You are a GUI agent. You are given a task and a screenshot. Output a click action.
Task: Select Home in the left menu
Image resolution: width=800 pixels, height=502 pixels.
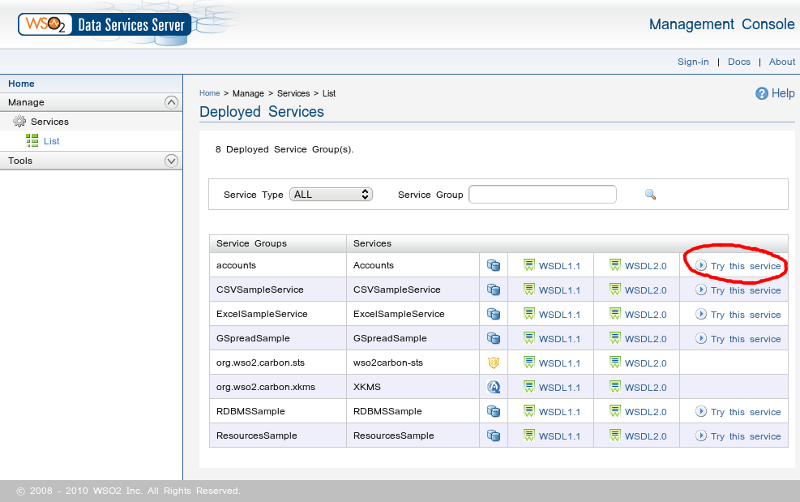[21, 84]
